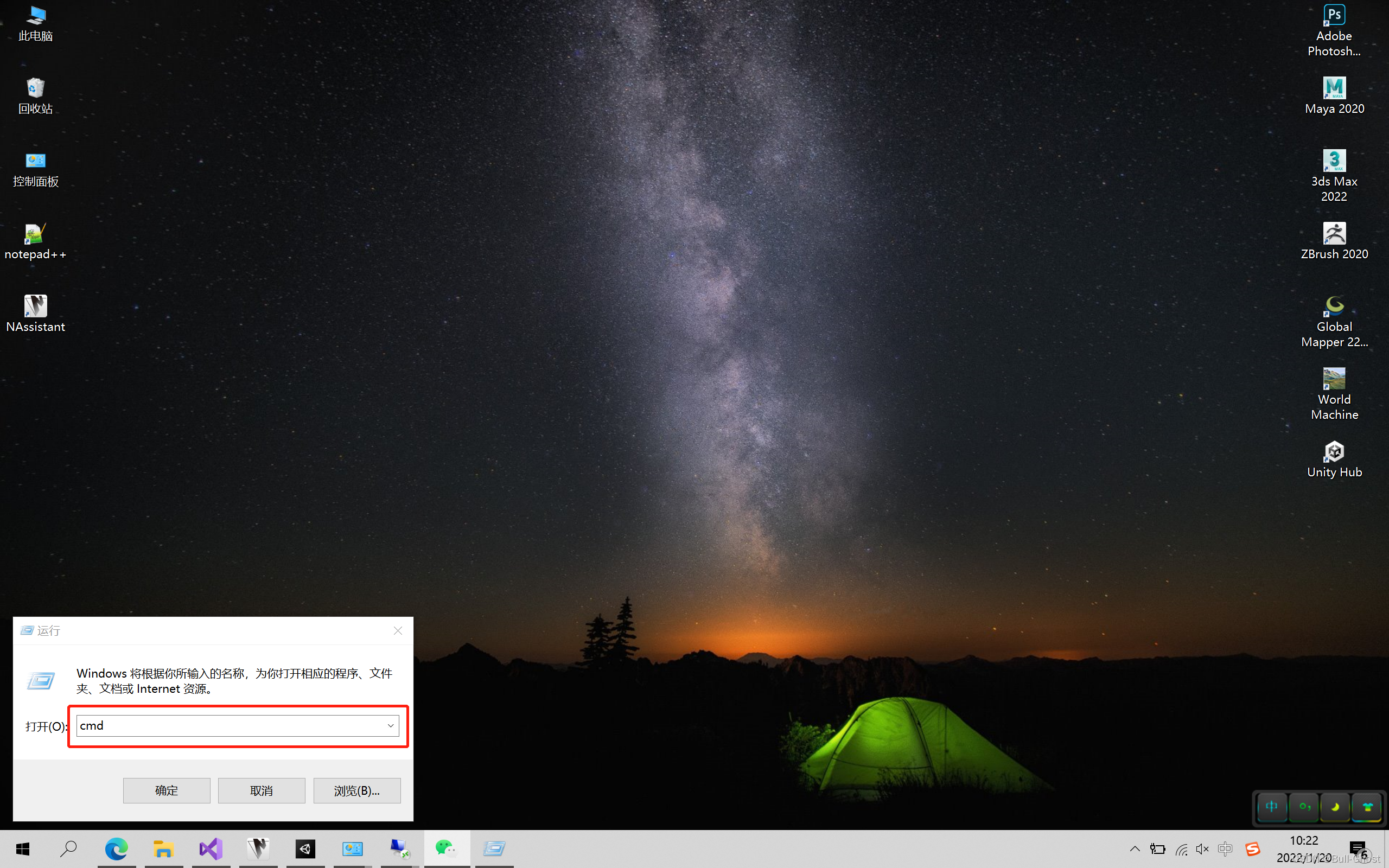Select ZBrush 2020 desktop icon
The image size is (1389, 868).
pyautogui.click(x=1333, y=241)
